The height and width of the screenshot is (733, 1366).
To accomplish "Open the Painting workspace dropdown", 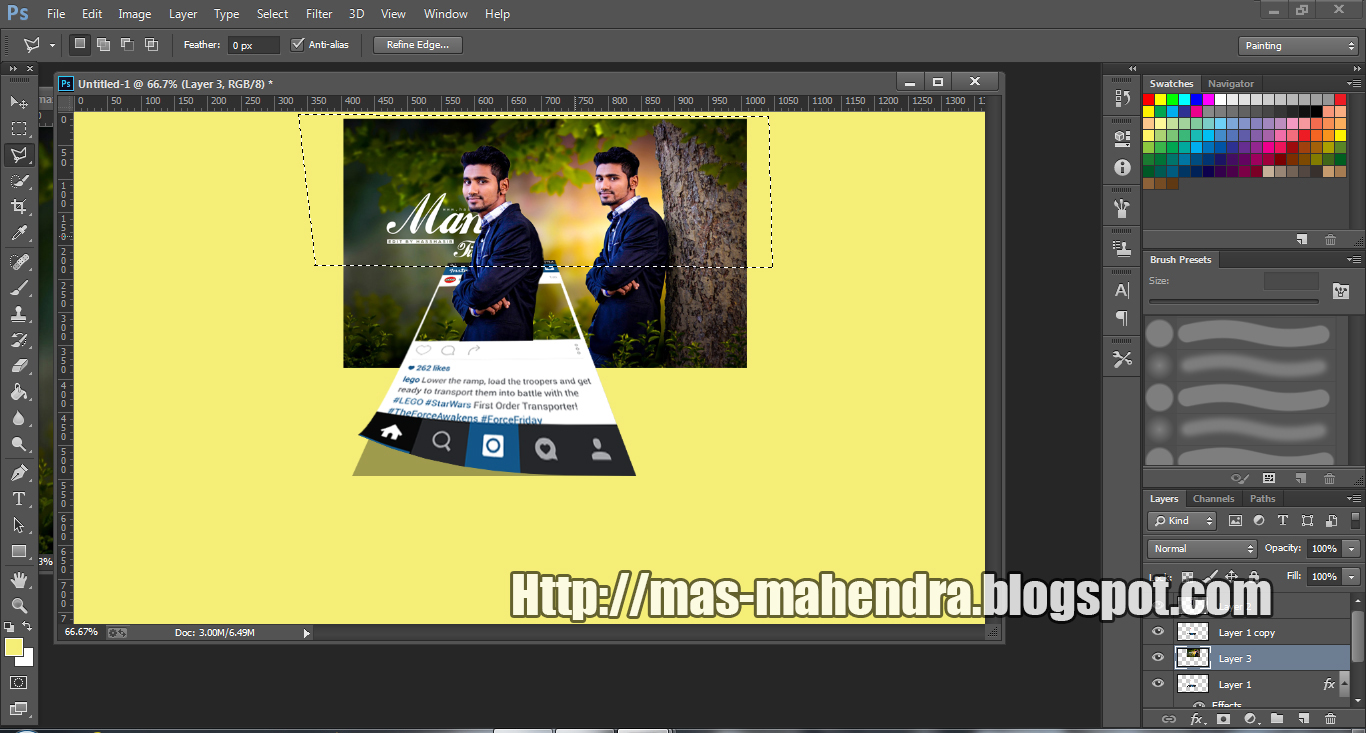I will click(x=1297, y=45).
